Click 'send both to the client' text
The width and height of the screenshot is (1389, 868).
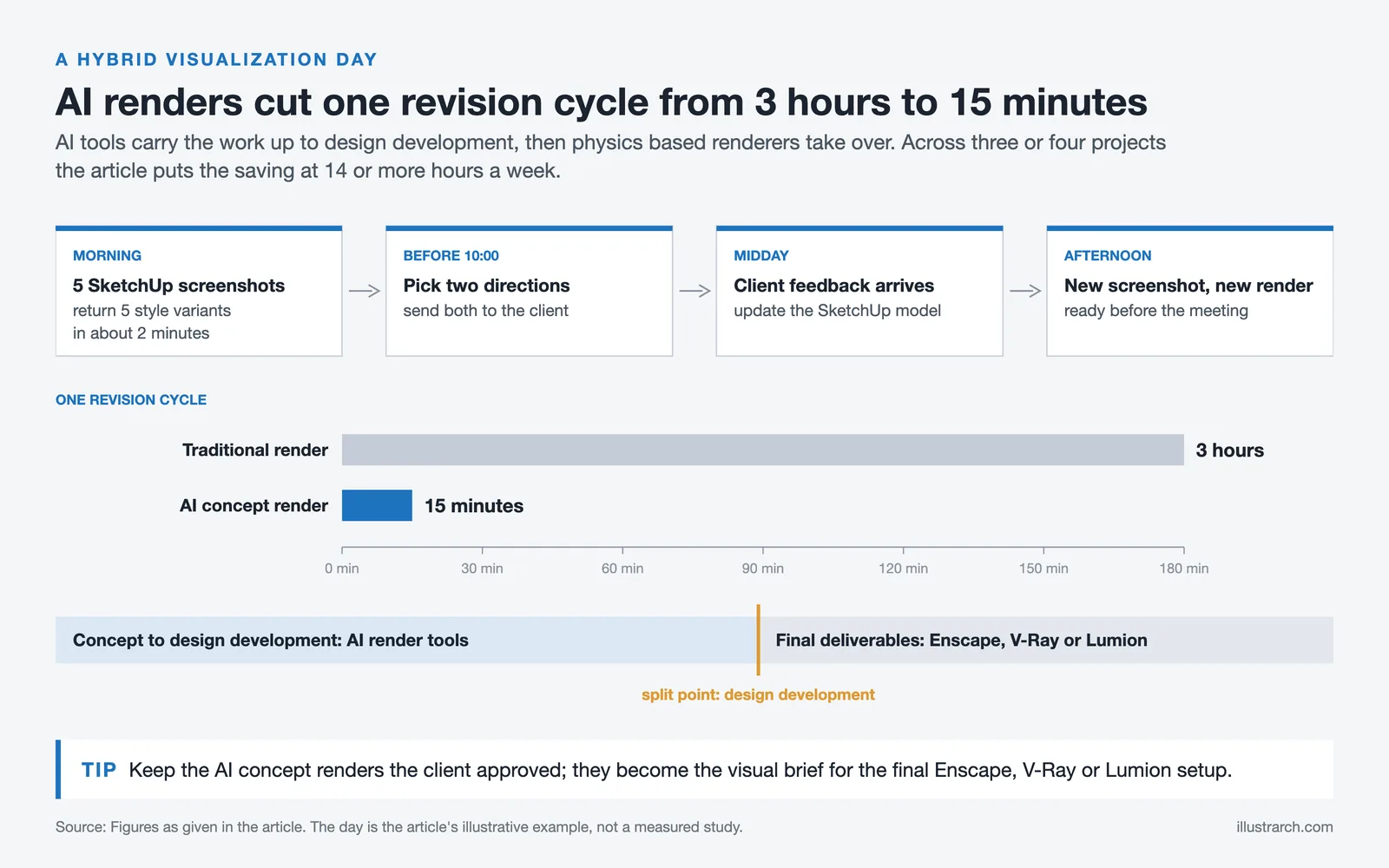(485, 311)
